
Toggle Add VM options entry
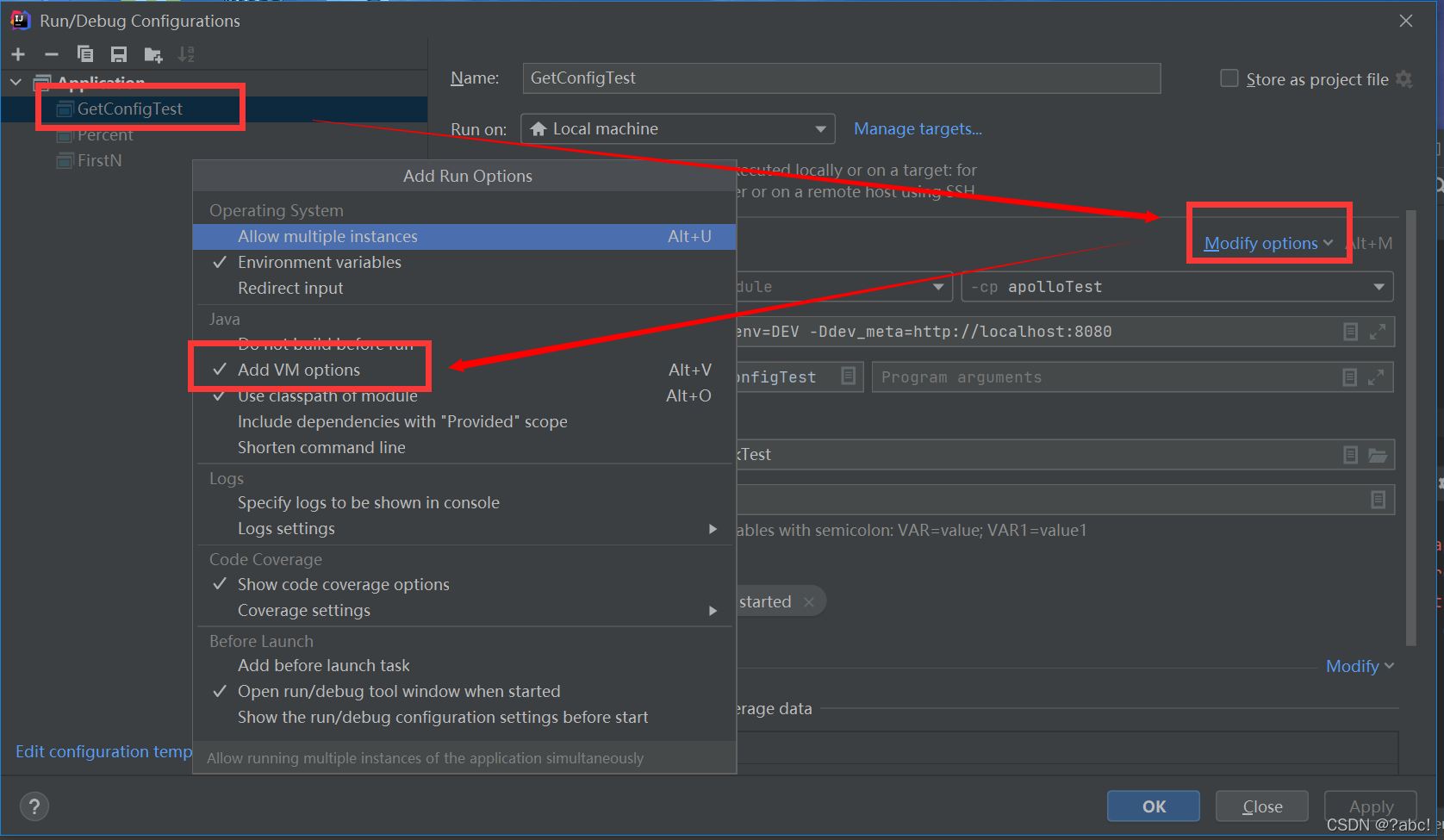[465, 370]
